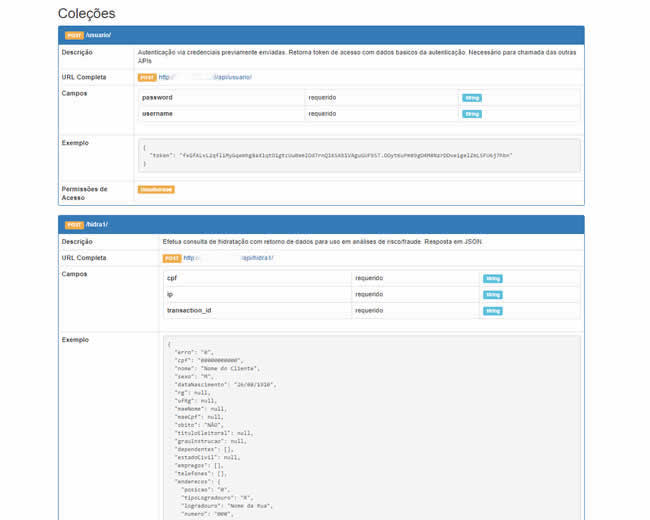Click the String type badge for password
This screenshot has height=520, width=650.
click(472, 98)
